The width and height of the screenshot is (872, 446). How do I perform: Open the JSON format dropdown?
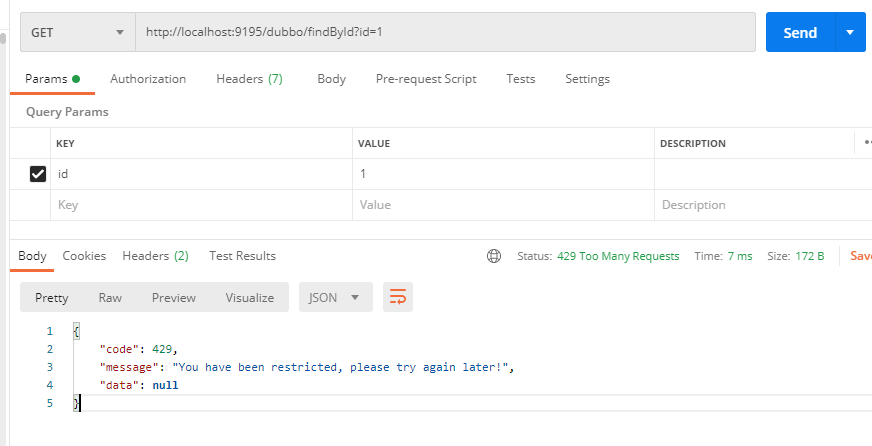335,297
